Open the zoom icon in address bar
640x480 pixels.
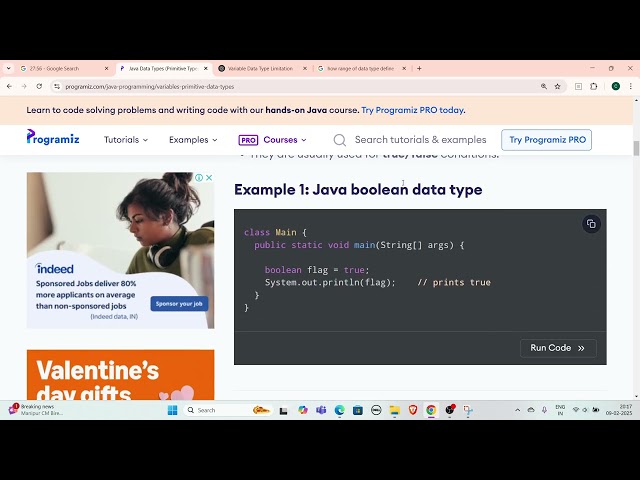544,87
